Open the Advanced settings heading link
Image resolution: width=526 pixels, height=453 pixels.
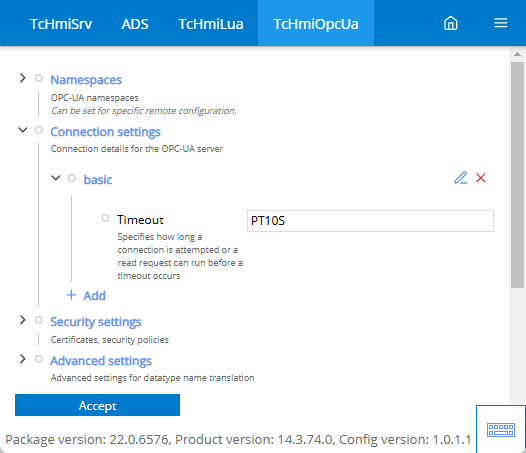tap(101, 361)
